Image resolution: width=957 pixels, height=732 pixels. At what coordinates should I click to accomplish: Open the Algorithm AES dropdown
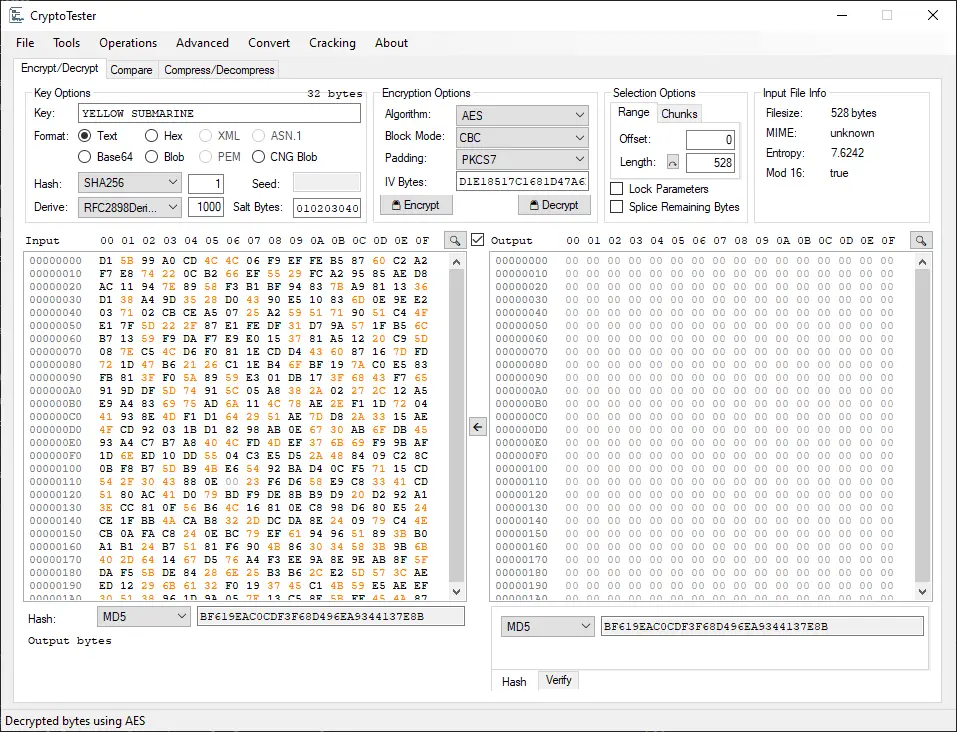pos(522,115)
